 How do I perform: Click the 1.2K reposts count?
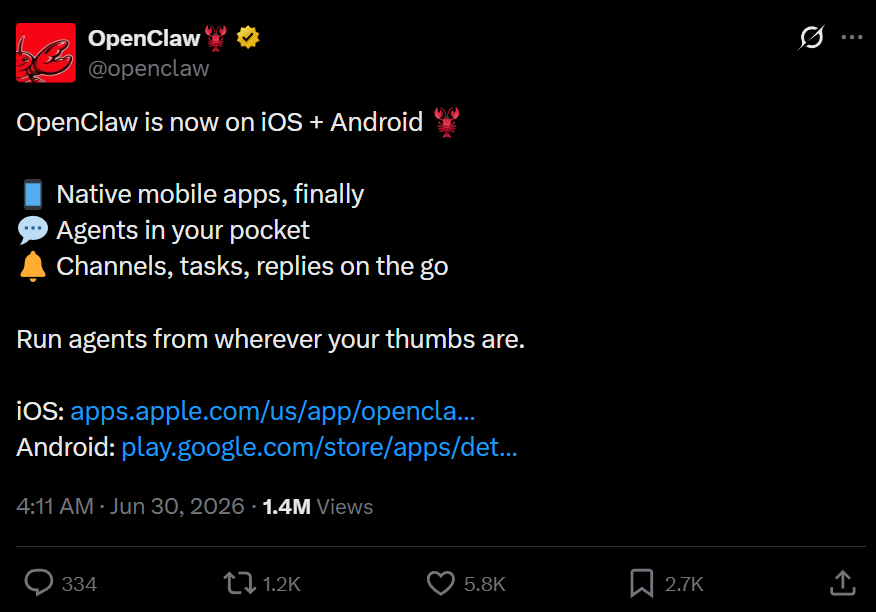282,584
